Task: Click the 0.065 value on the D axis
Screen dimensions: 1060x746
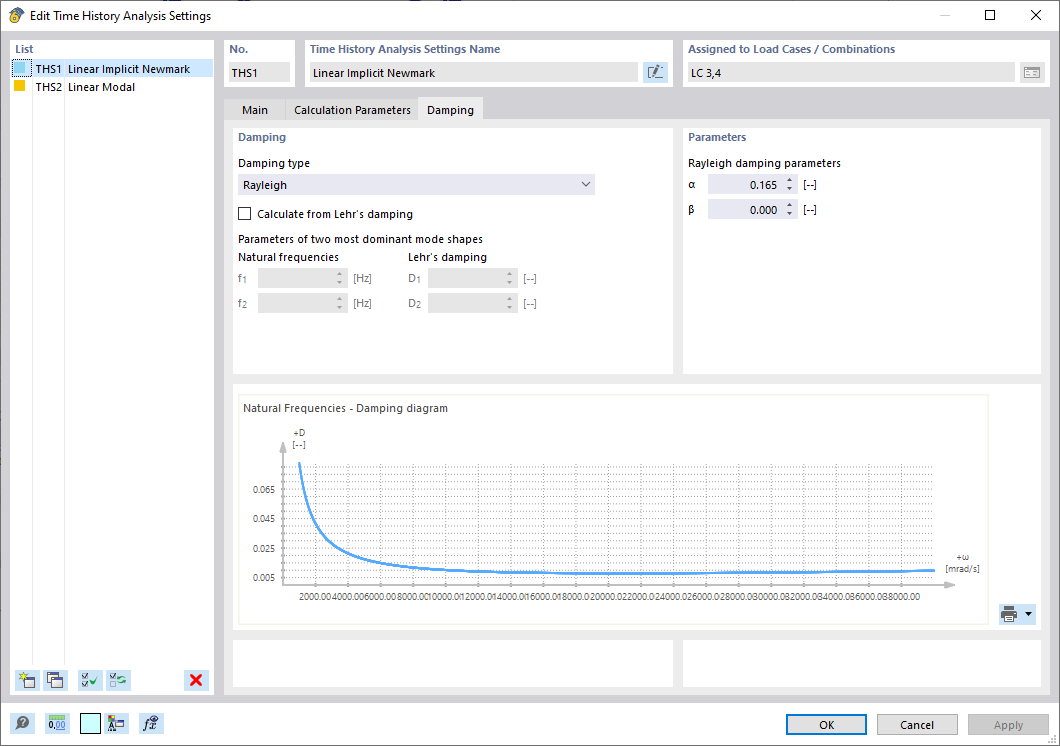Action: pos(264,489)
